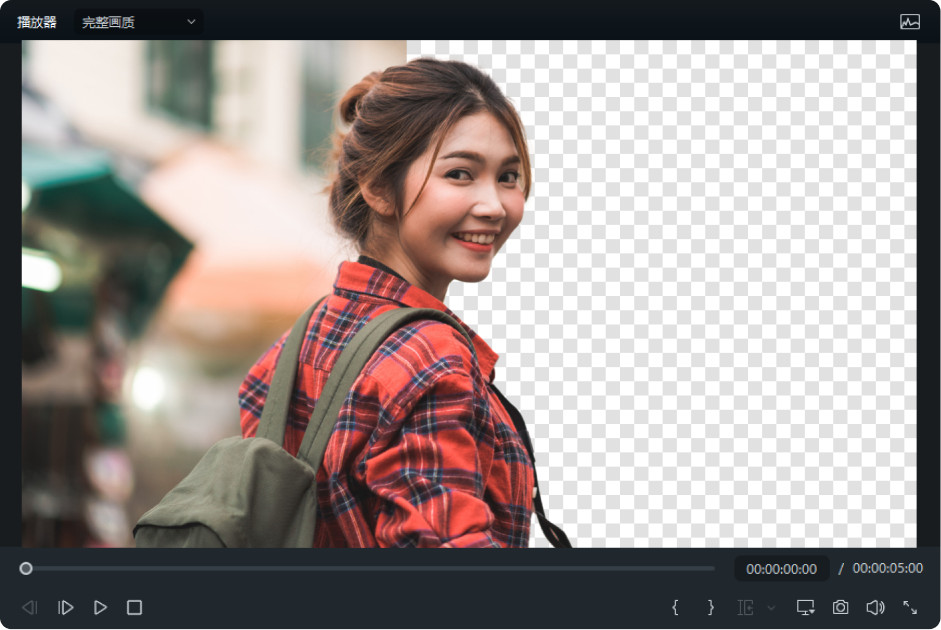
Task: Click the total duration 00:00:05:00 label
Action: pos(887,568)
